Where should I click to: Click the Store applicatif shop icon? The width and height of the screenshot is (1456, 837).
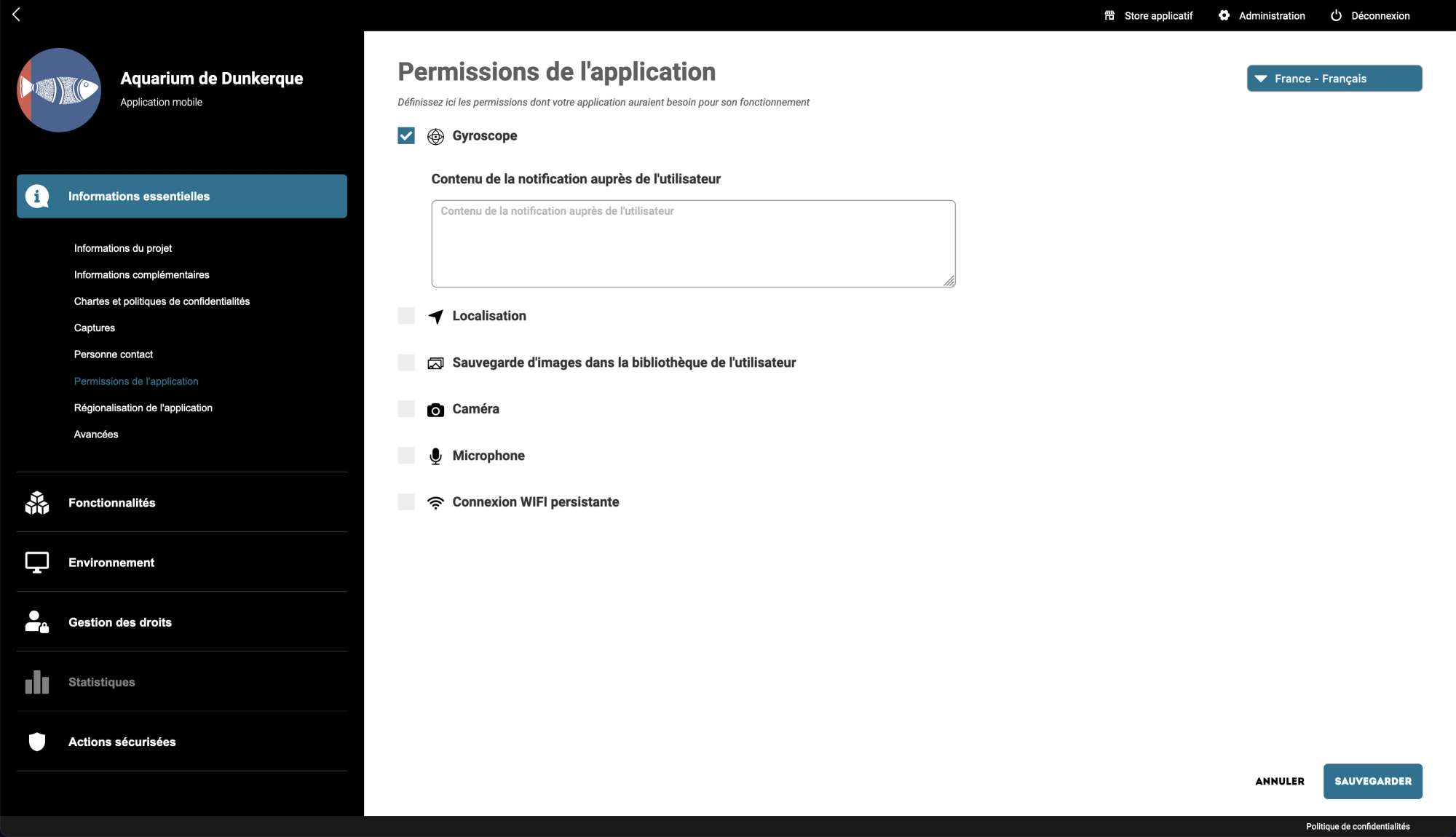pyautogui.click(x=1109, y=15)
